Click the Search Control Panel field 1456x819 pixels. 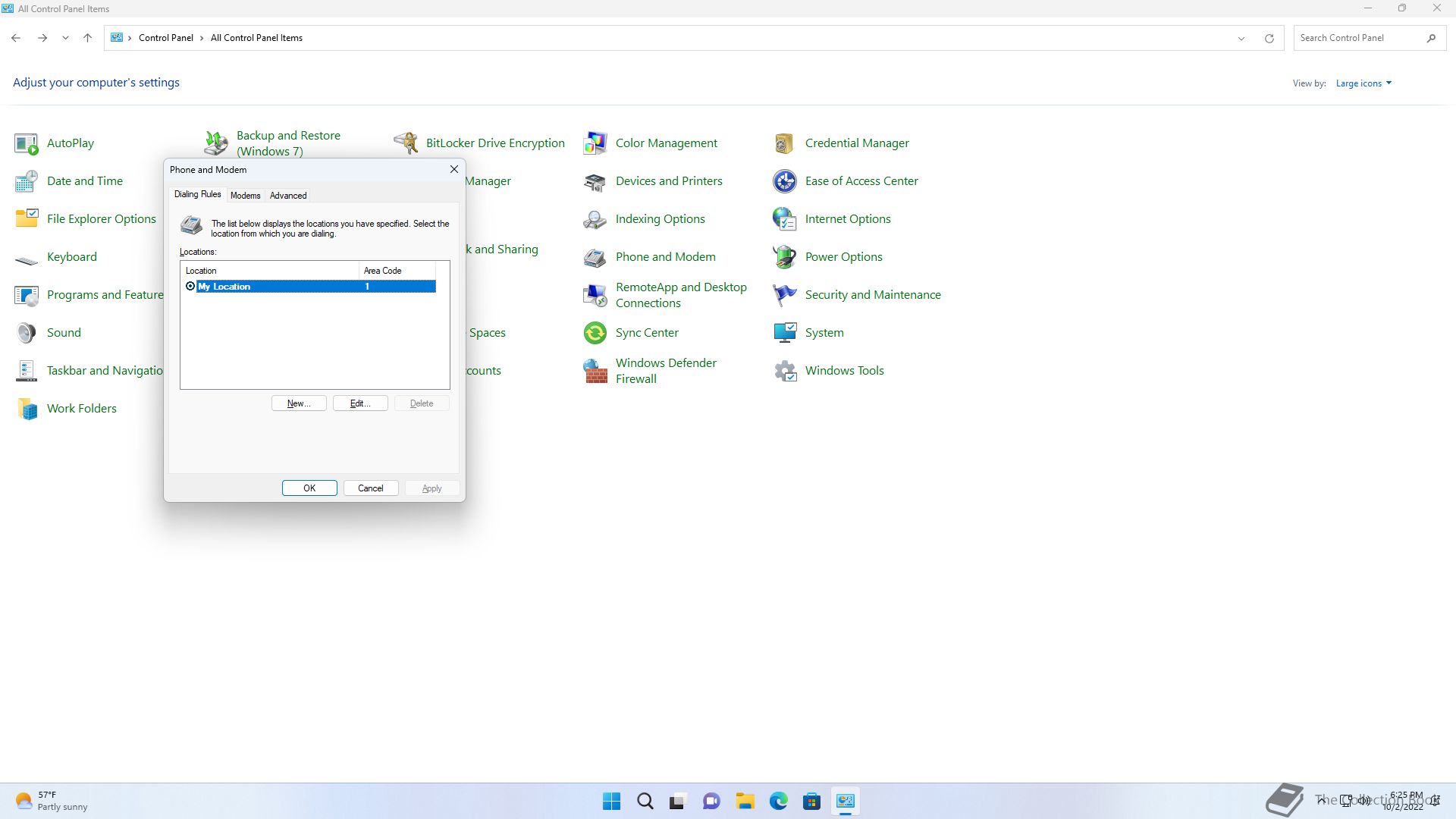(x=1357, y=38)
